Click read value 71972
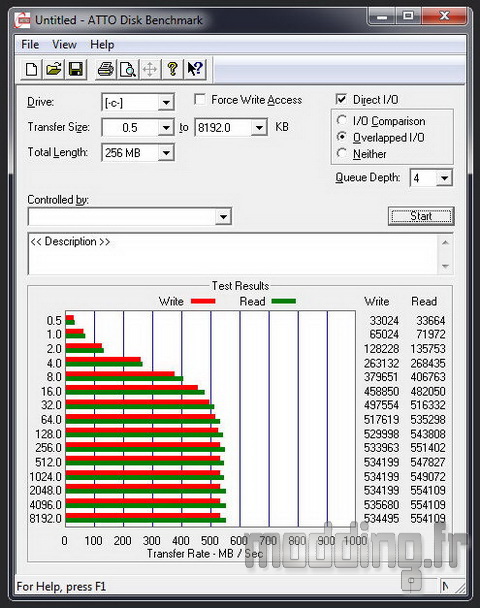480x608 pixels. (430, 334)
